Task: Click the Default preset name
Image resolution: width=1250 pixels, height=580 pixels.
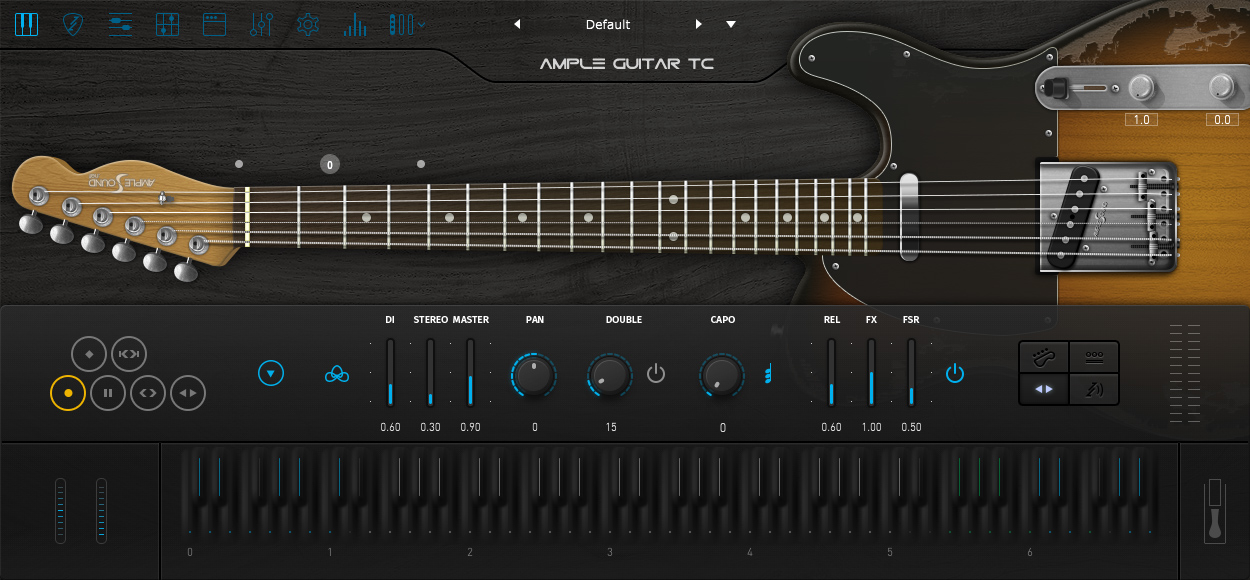Action: [x=607, y=24]
